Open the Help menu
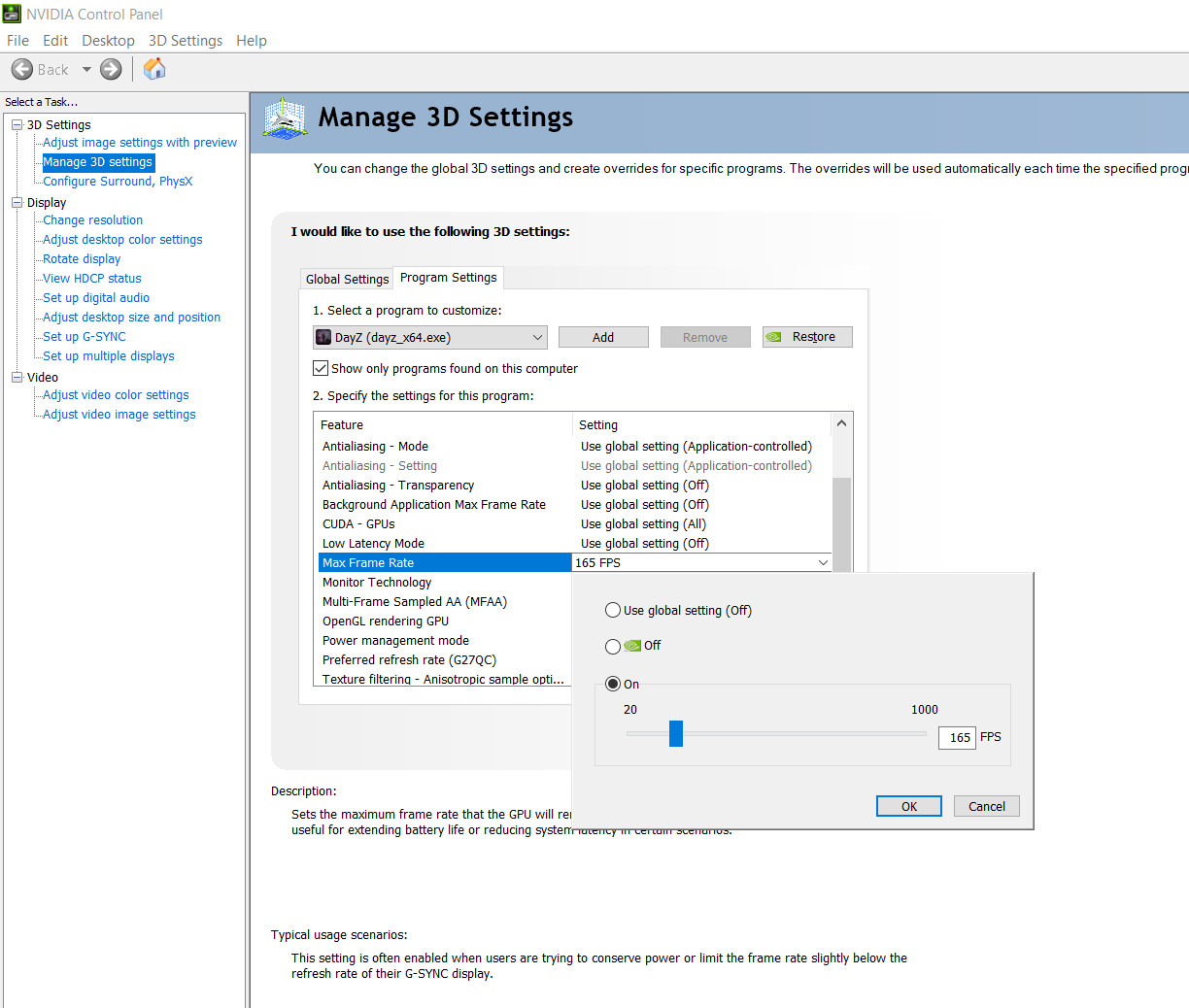The height and width of the screenshot is (1008, 1189). [x=252, y=40]
